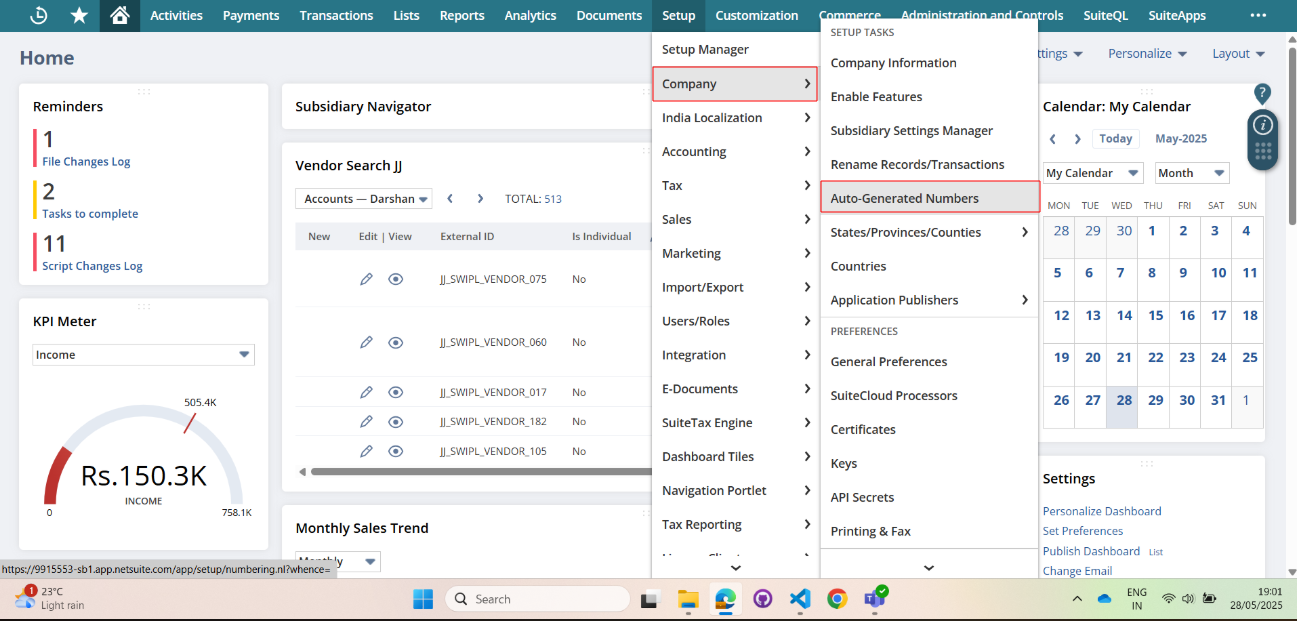Click the File Changes Log reminder link
The width and height of the screenshot is (1297, 621).
coord(86,161)
